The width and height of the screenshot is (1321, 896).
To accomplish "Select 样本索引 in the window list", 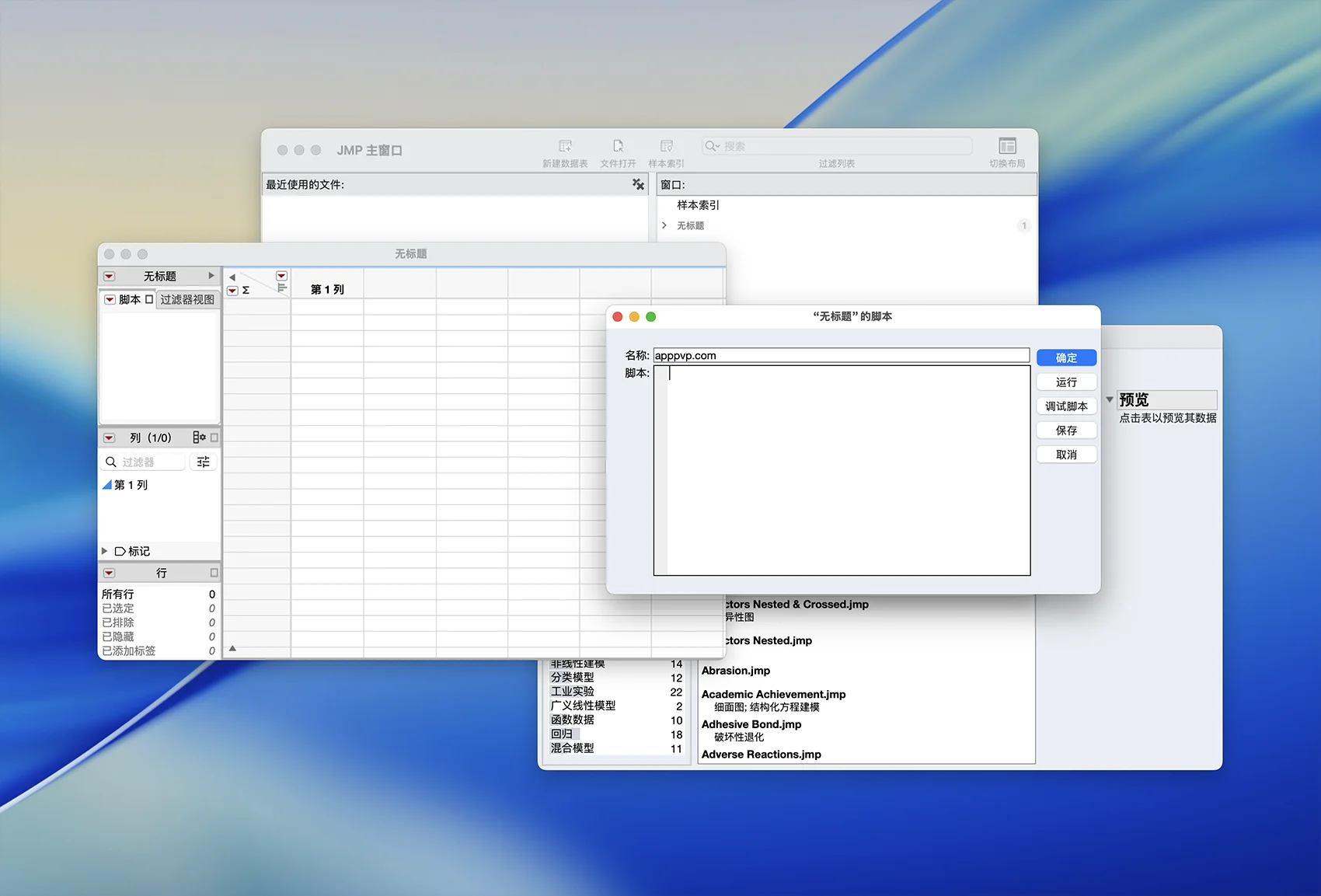I will [698, 205].
